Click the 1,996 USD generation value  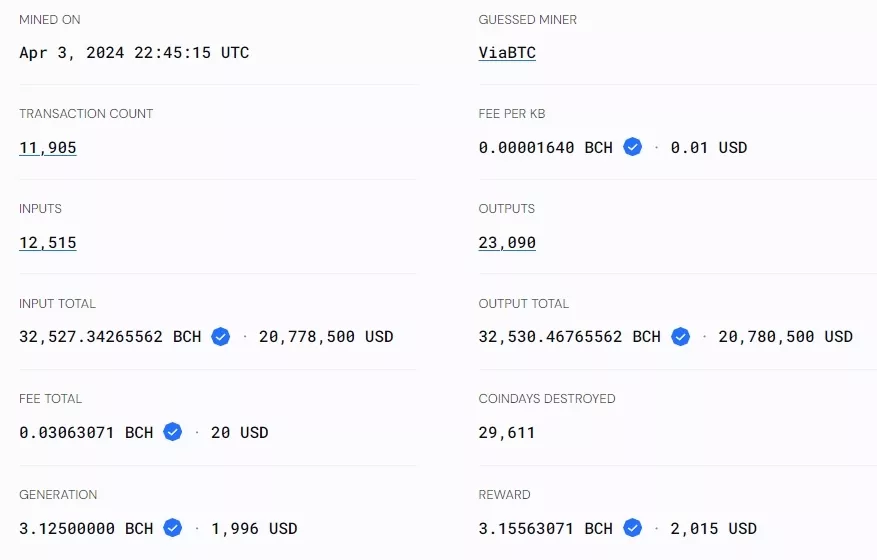[x=254, y=528]
